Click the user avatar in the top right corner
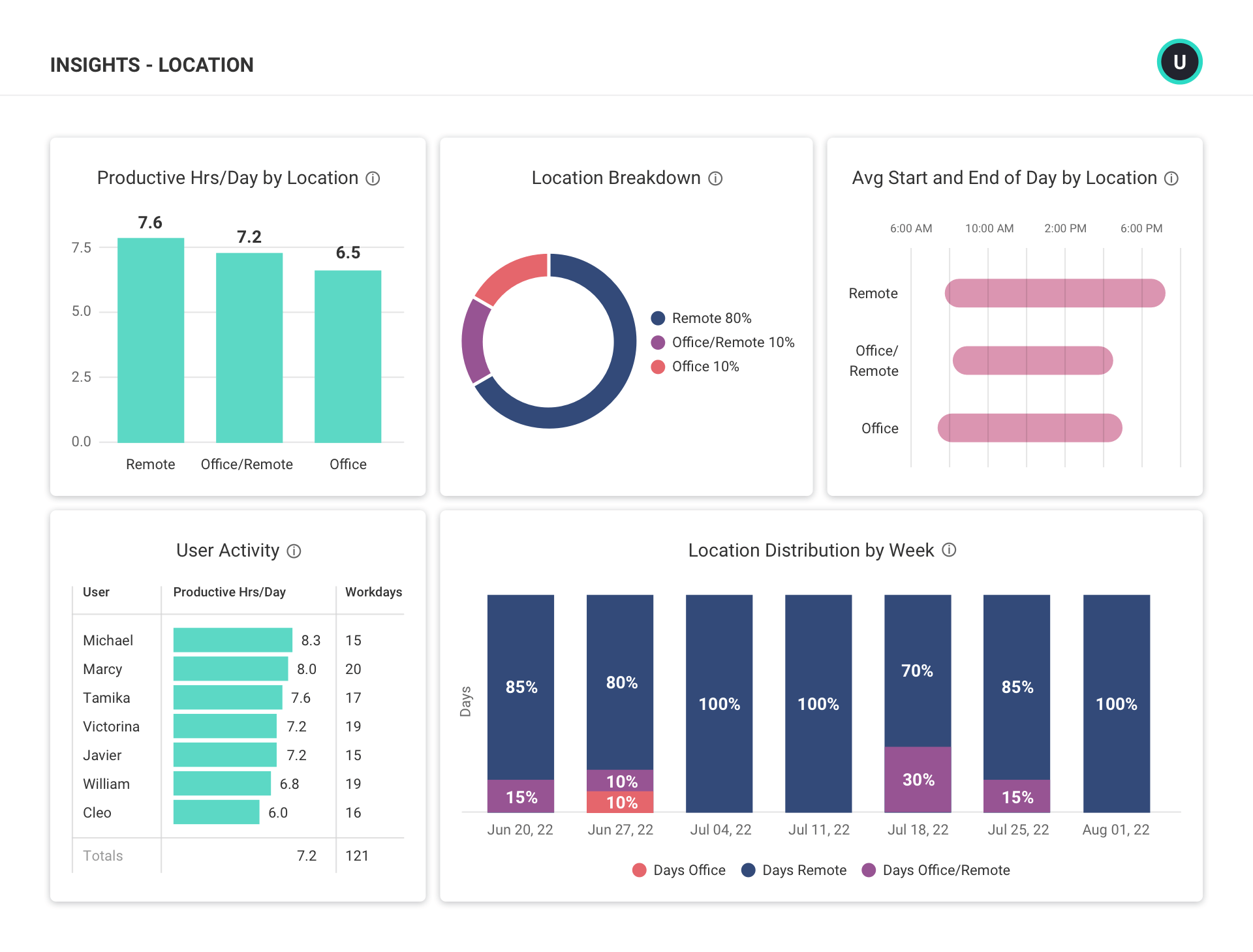This screenshot has height=952, width=1253. 1179,61
